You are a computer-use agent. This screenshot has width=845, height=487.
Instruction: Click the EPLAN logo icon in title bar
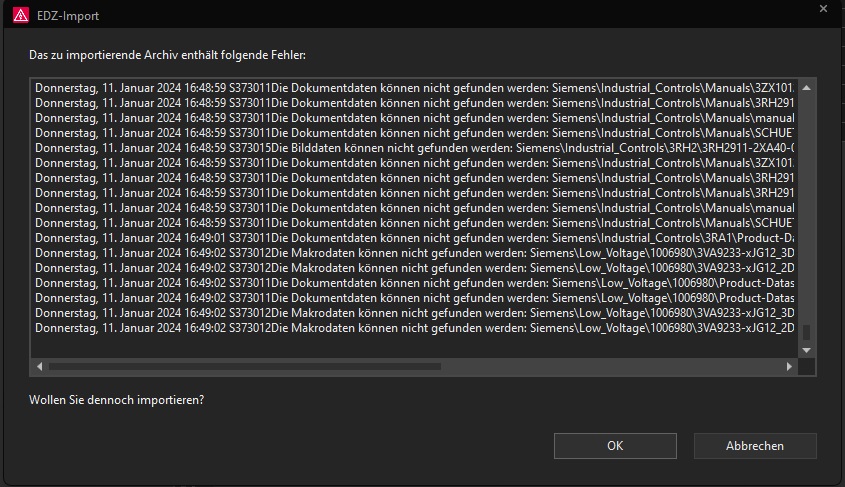20,16
